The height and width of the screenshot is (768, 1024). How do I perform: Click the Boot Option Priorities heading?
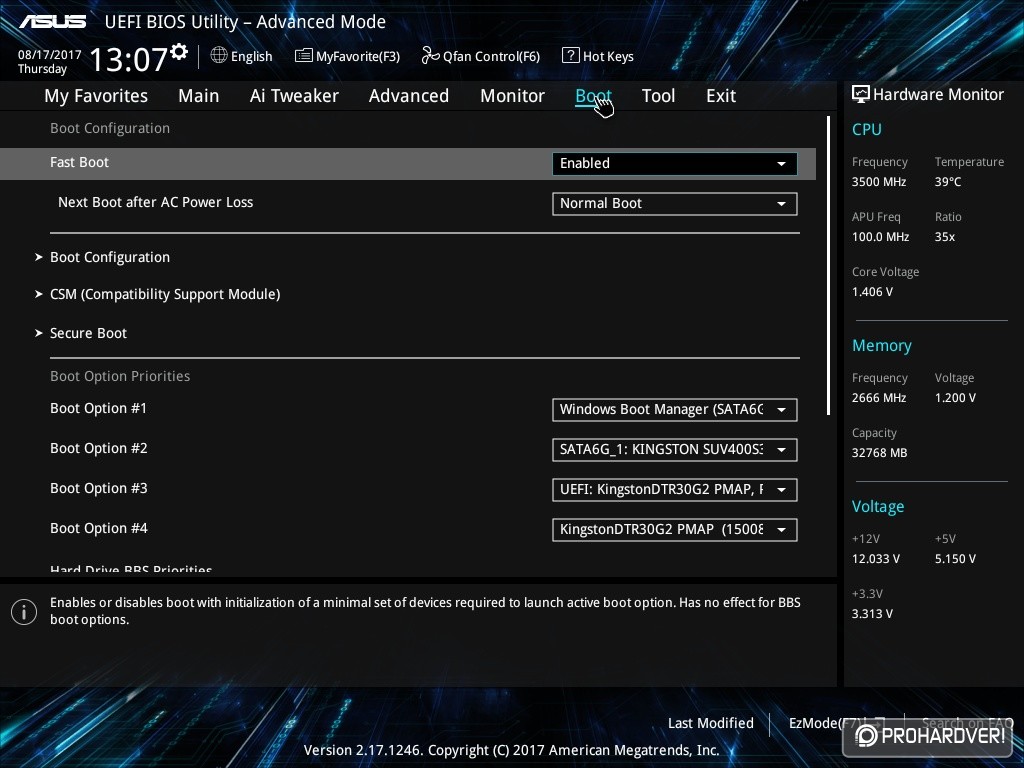(x=120, y=376)
